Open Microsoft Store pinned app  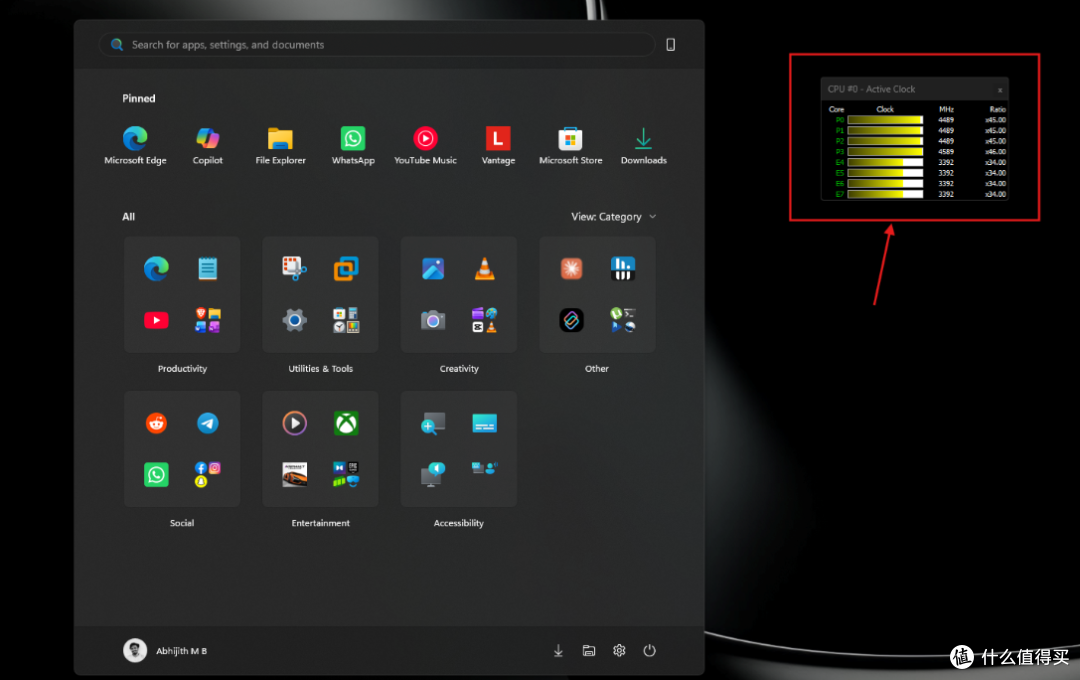(x=570, y=145)
